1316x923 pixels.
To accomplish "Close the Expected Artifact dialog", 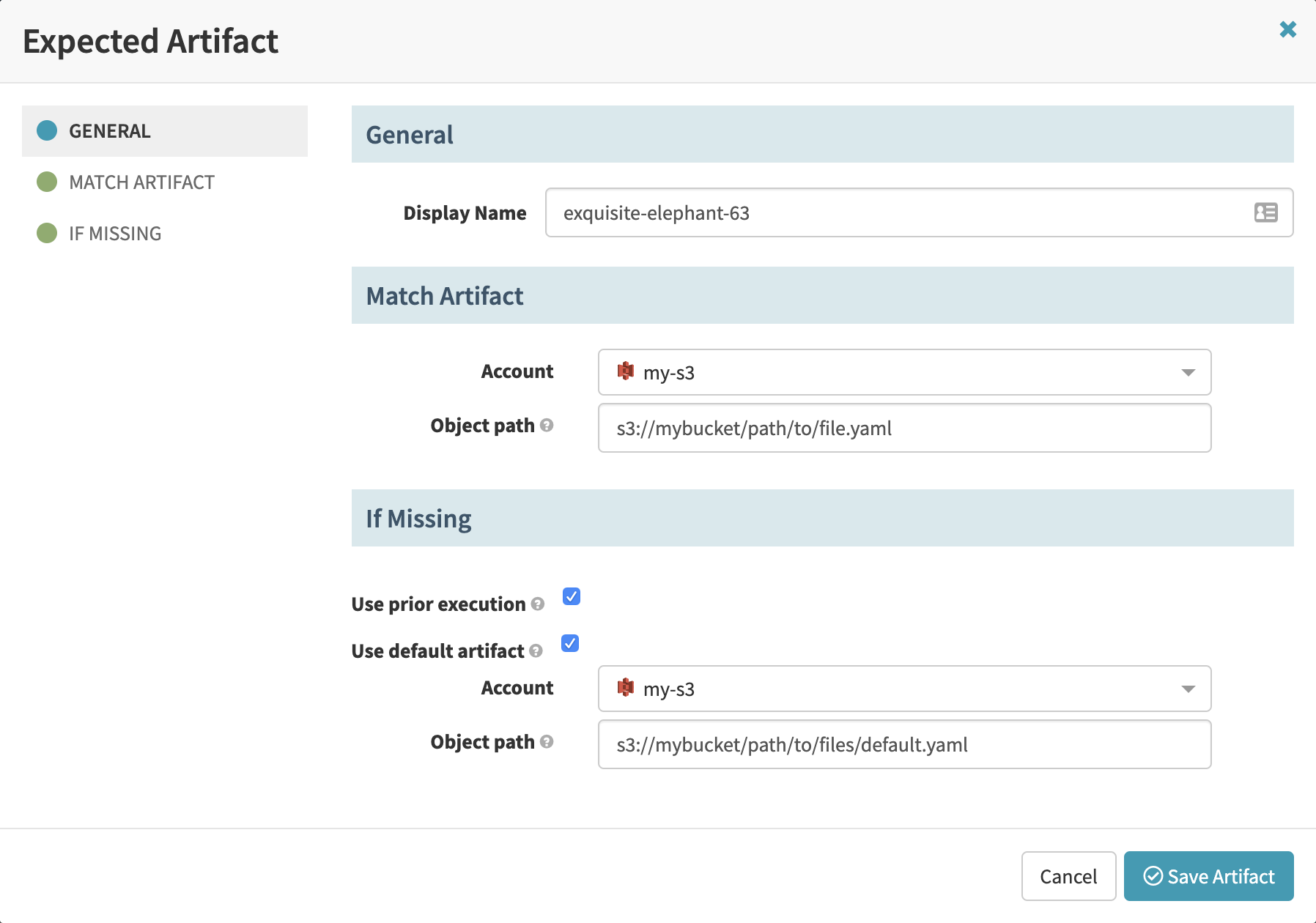I will [1288, 29].
